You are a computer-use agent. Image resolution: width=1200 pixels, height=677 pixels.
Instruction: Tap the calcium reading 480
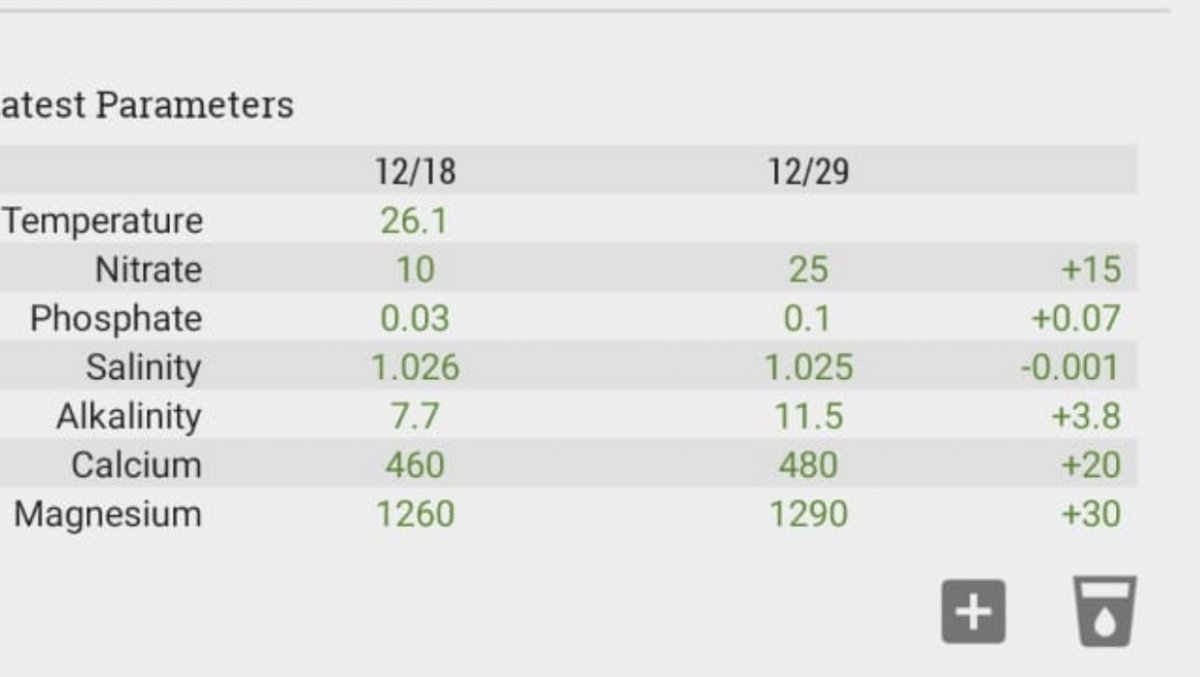(808, 465)
